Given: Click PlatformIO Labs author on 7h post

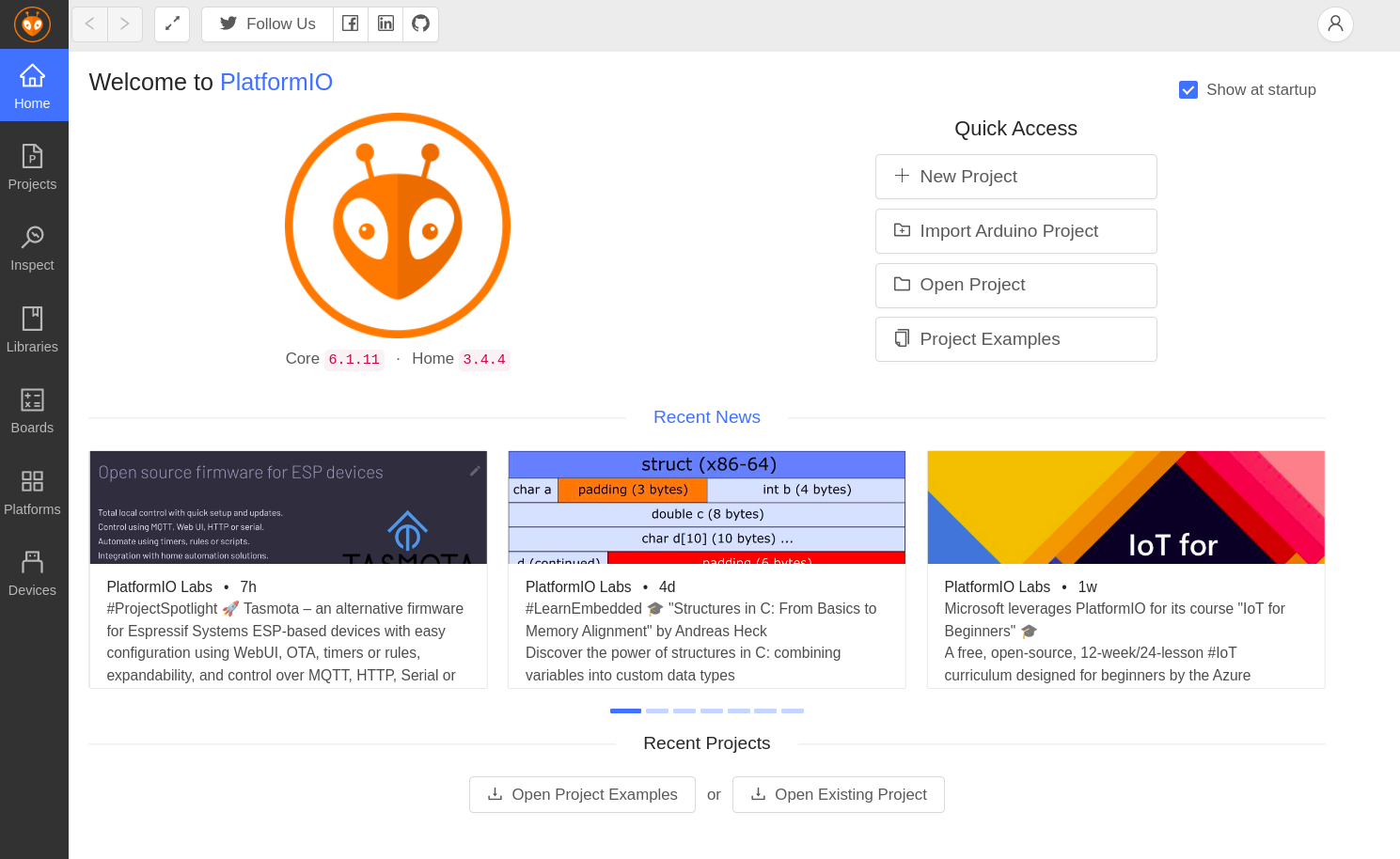Looking at the screenshot, I should tap(160, 587).
